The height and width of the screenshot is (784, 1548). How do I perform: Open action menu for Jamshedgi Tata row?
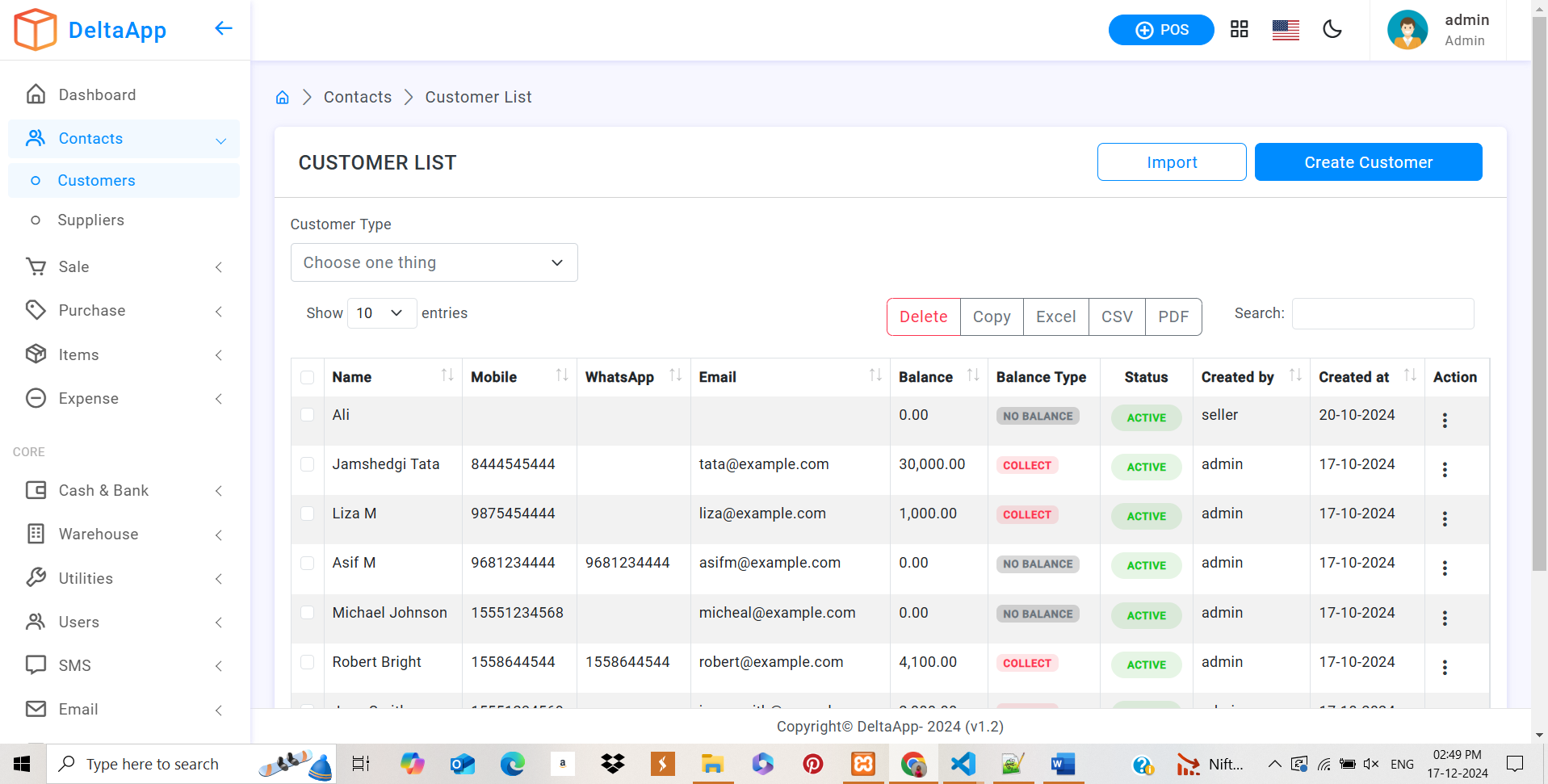pyautogui.click(x=1444, y=469)
